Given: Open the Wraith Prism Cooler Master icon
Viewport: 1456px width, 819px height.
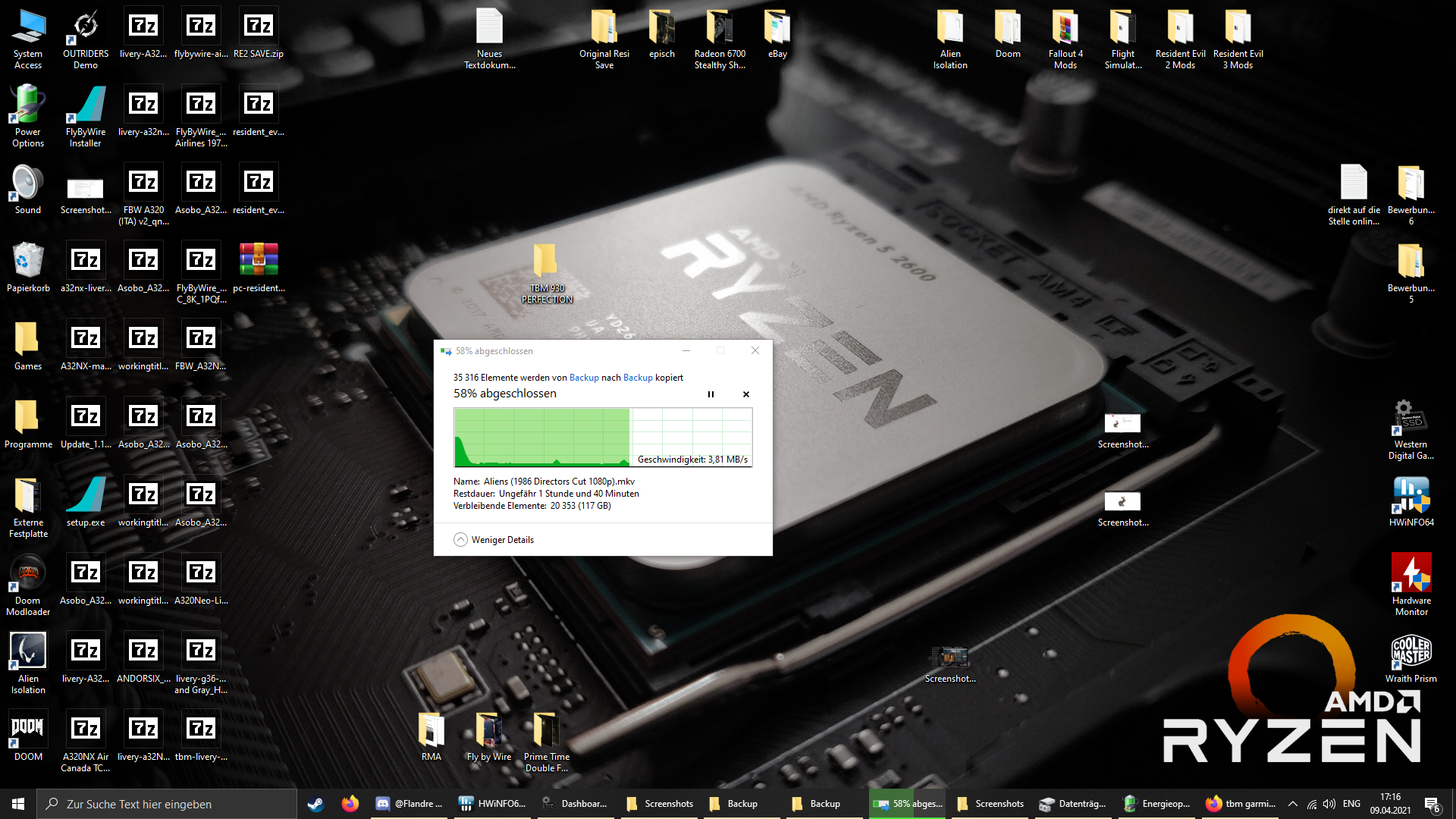Looking at the screenshot, I should (x=1410, y=652).
